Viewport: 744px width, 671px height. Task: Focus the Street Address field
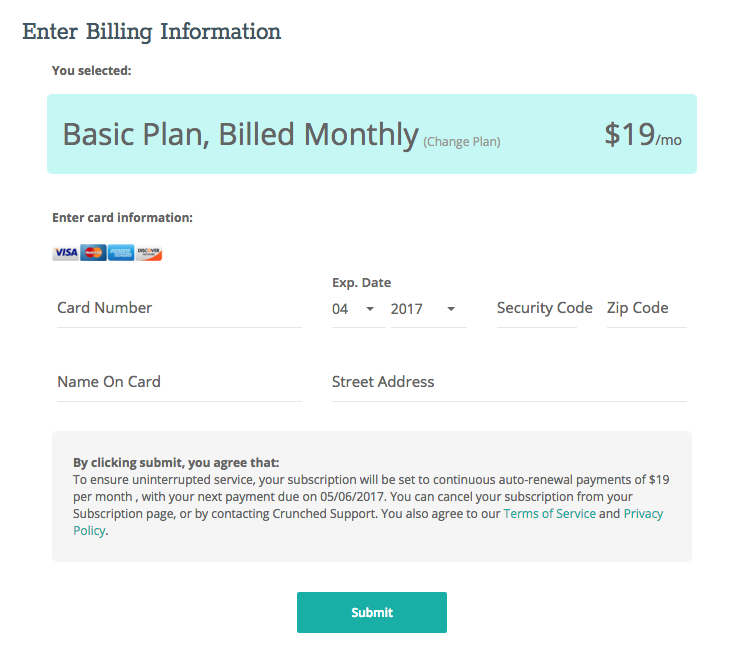click(x=509, y=382)
